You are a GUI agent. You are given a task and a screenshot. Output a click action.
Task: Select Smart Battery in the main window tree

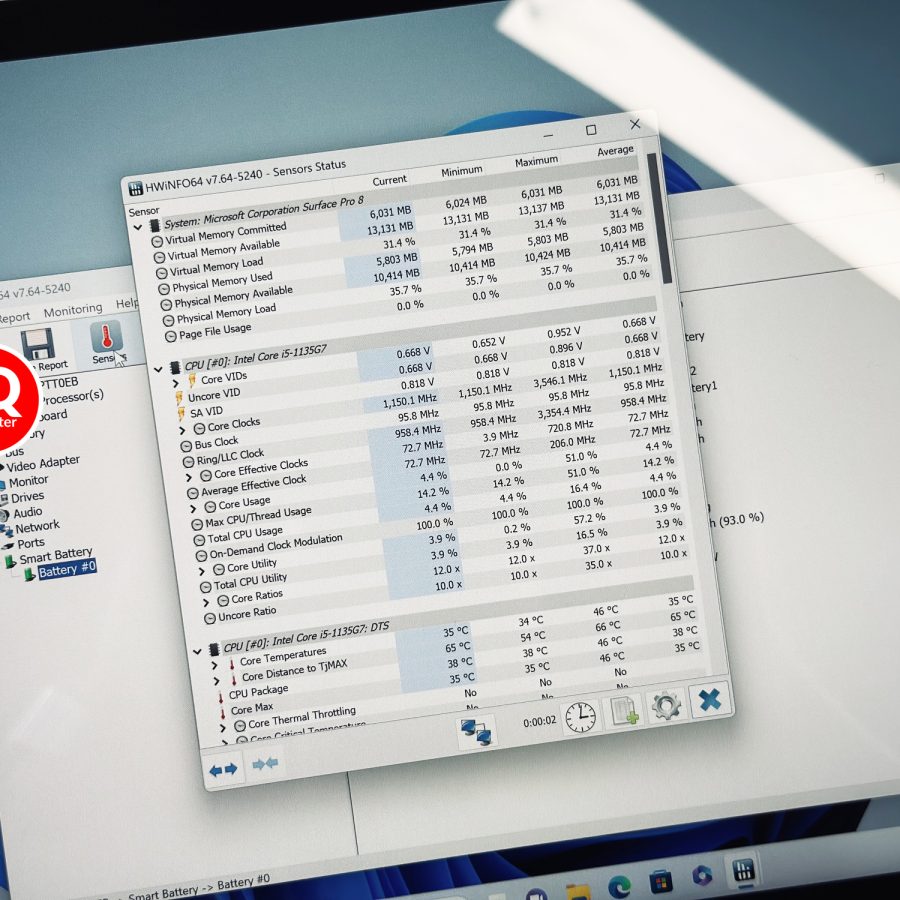(56, 556)
